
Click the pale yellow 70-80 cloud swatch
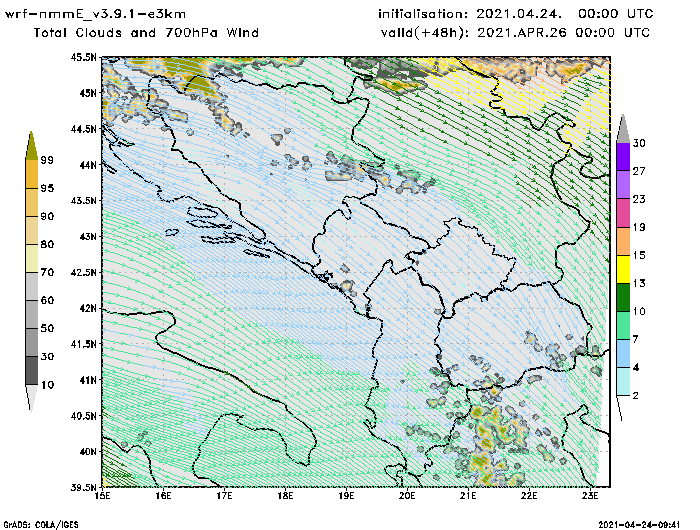[32, 259]
